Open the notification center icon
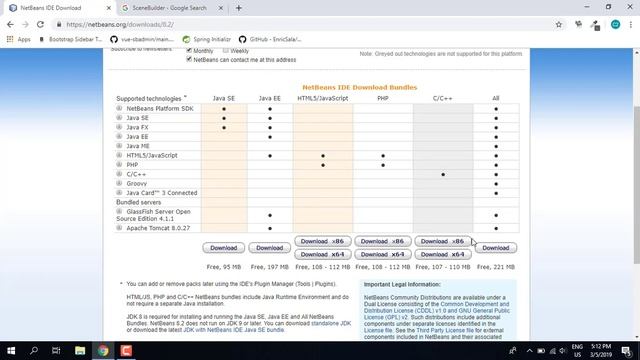Viewport: 640px width, 360px height. tap(627, 351)
